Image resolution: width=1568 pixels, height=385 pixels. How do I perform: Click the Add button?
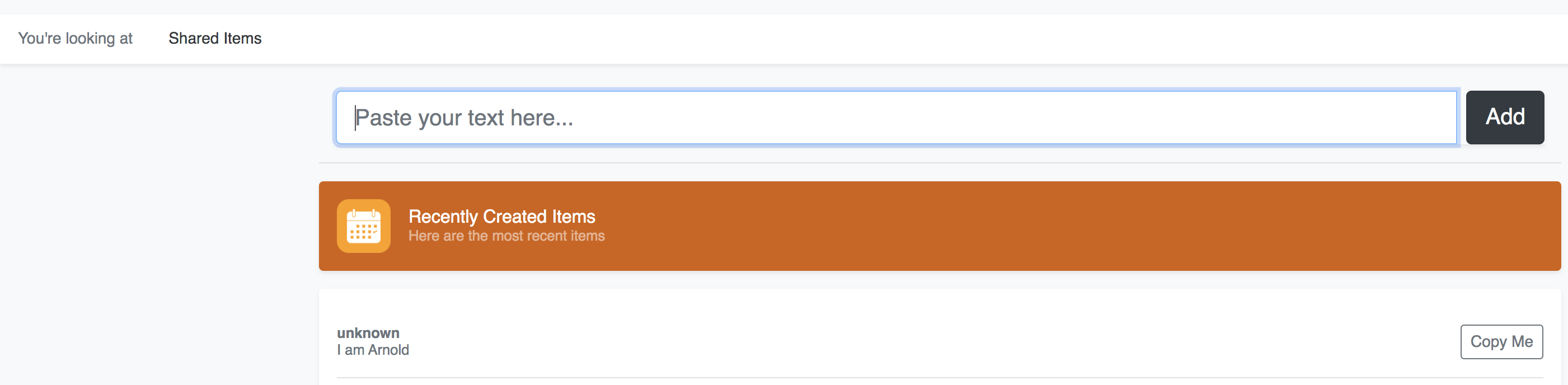(x=1504, y=118)
